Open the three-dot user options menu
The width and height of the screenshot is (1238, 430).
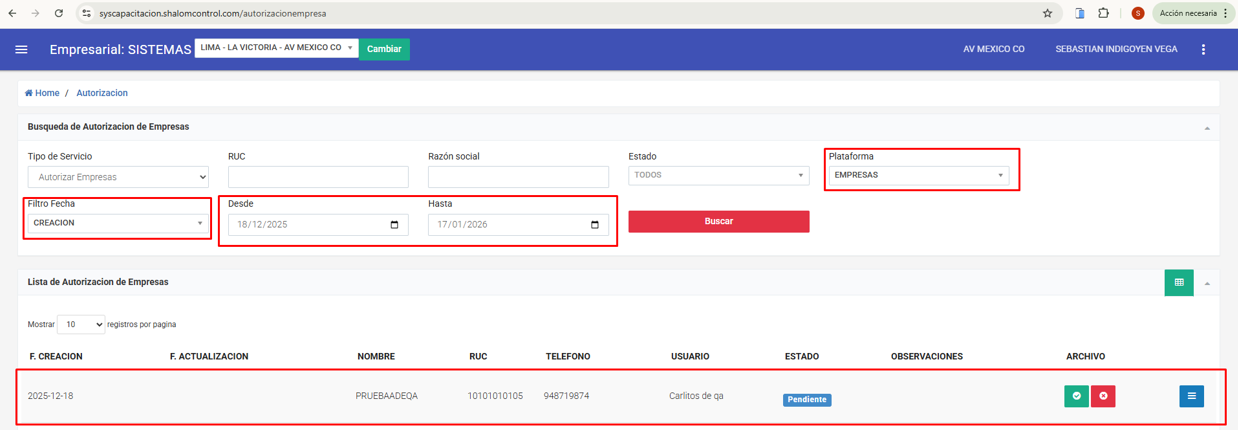[x=1203, y=49]
